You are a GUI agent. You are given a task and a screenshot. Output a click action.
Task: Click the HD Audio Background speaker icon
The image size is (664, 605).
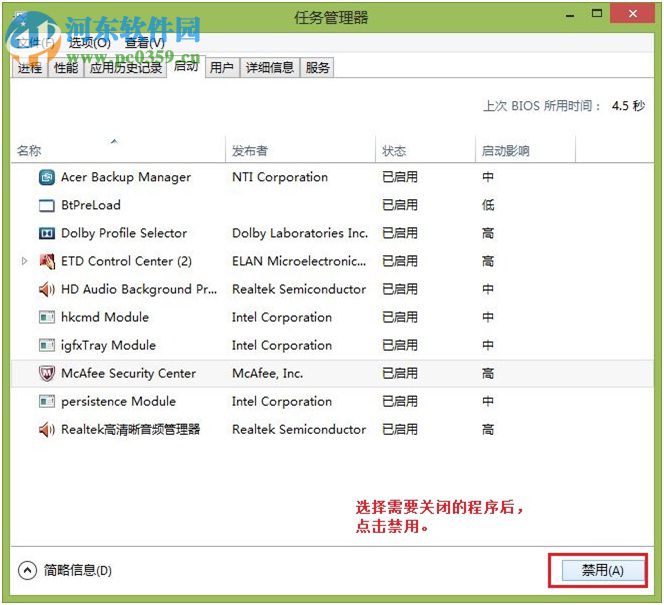pos(46,290)
